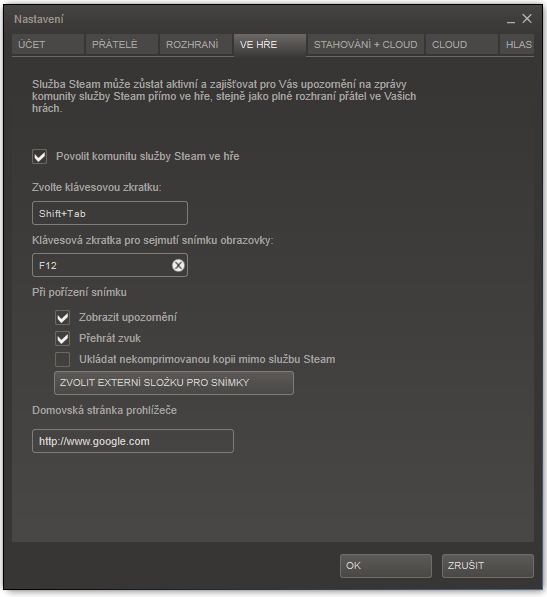Open the PŘÁTELÉ tab
The image size is (547, 597).
122,45
